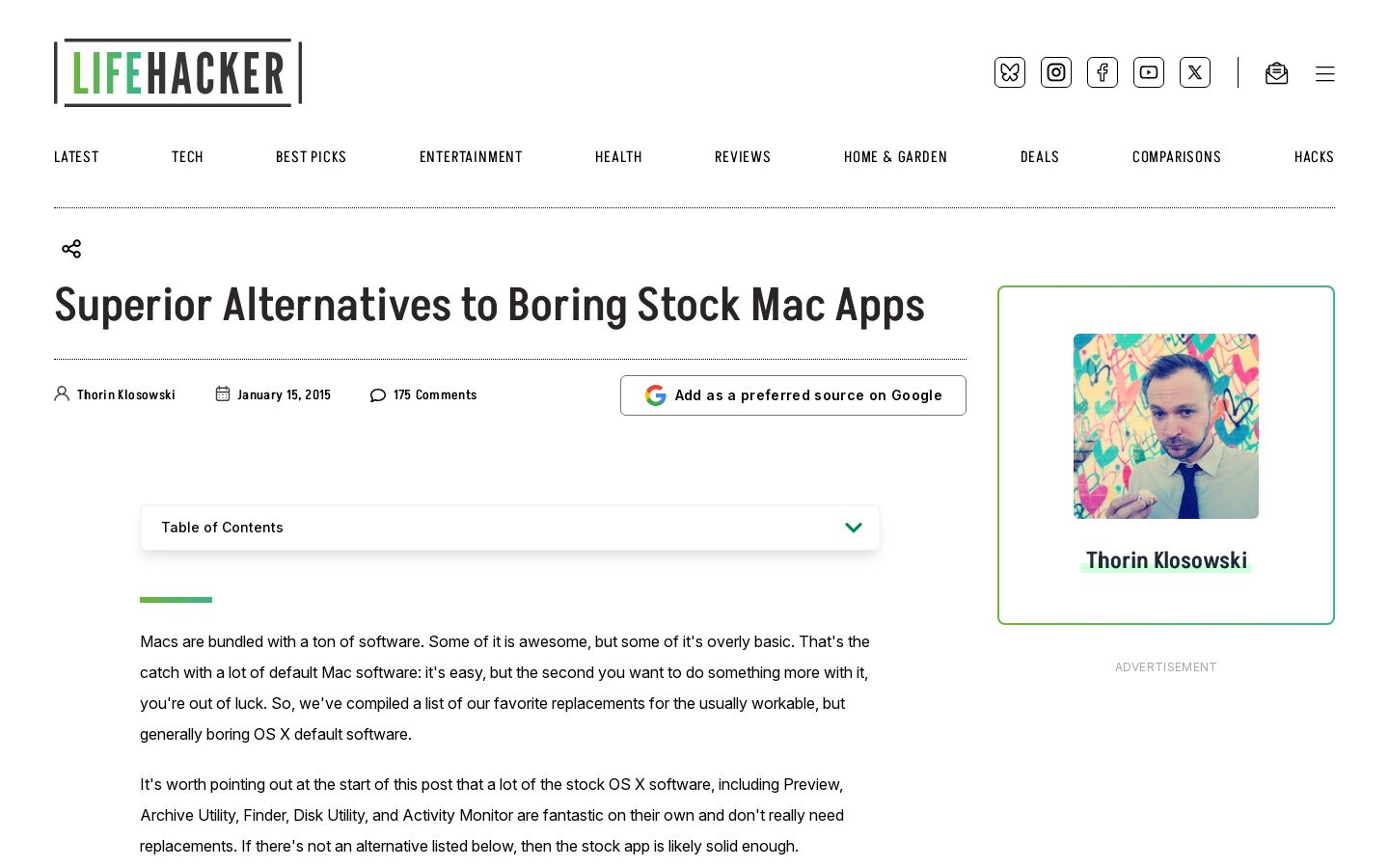Open the Reviews nav item
Screen dimensions: 1389x868
743,157
